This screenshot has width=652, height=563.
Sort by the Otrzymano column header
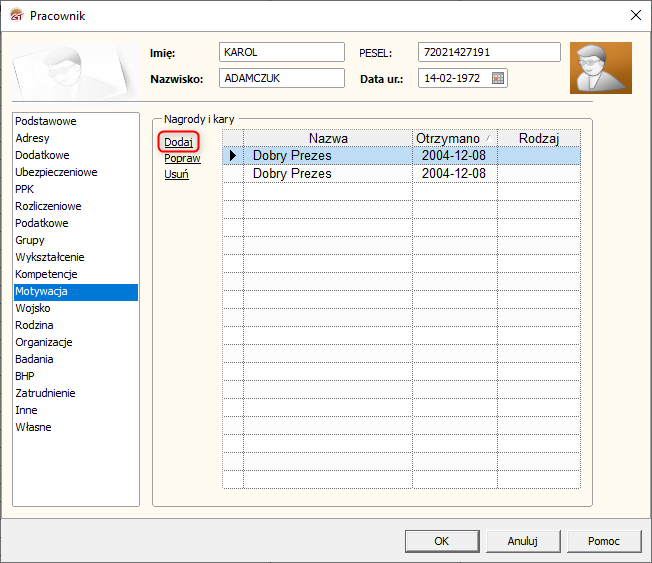tap(455, 138)
